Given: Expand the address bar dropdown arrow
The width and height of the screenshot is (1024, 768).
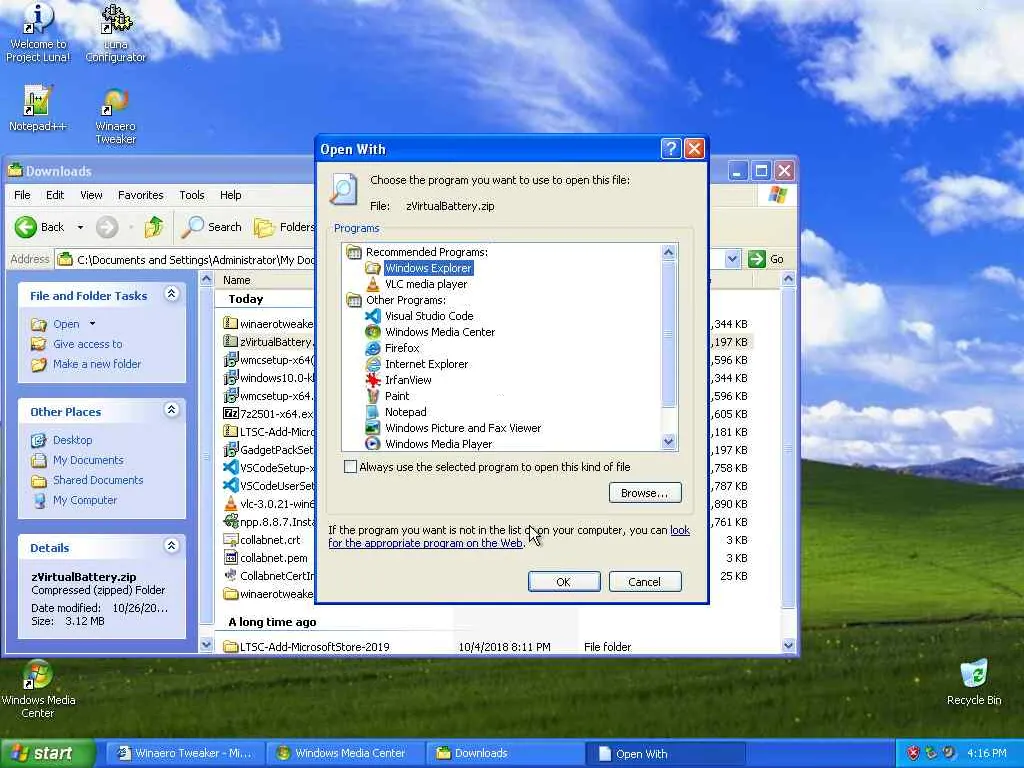Looking at the screenshot, I should pyautogui.click(x=732, y=259).
